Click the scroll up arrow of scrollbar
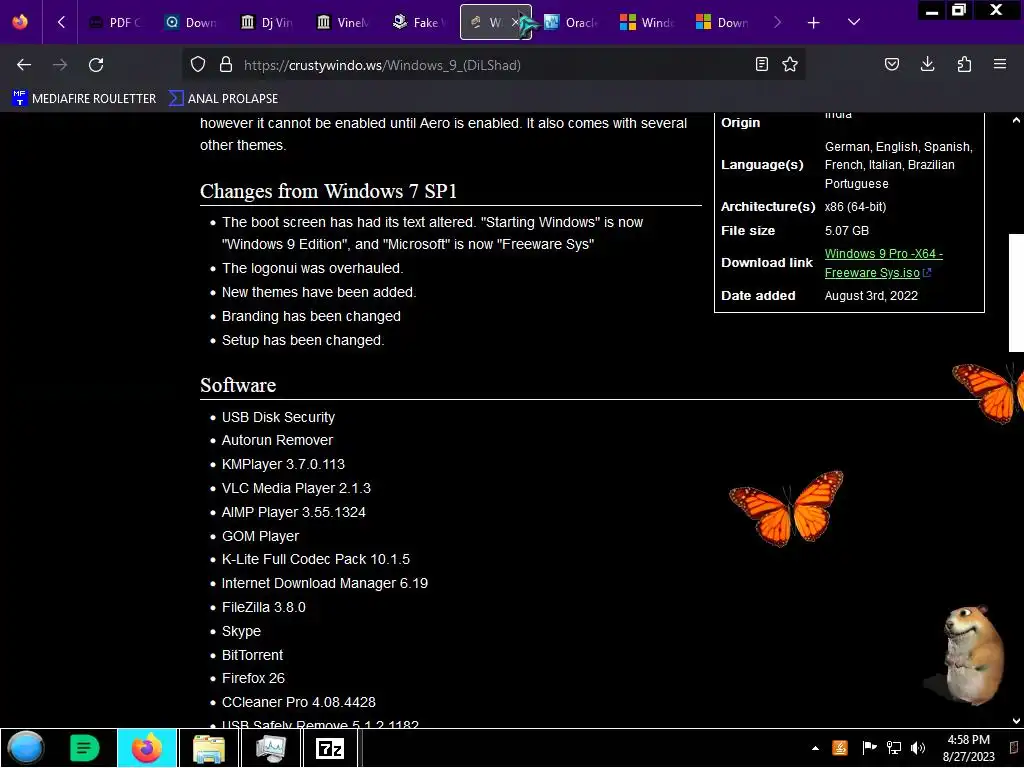Viewport: 1024px width, 768px height. pos(1016,121)
